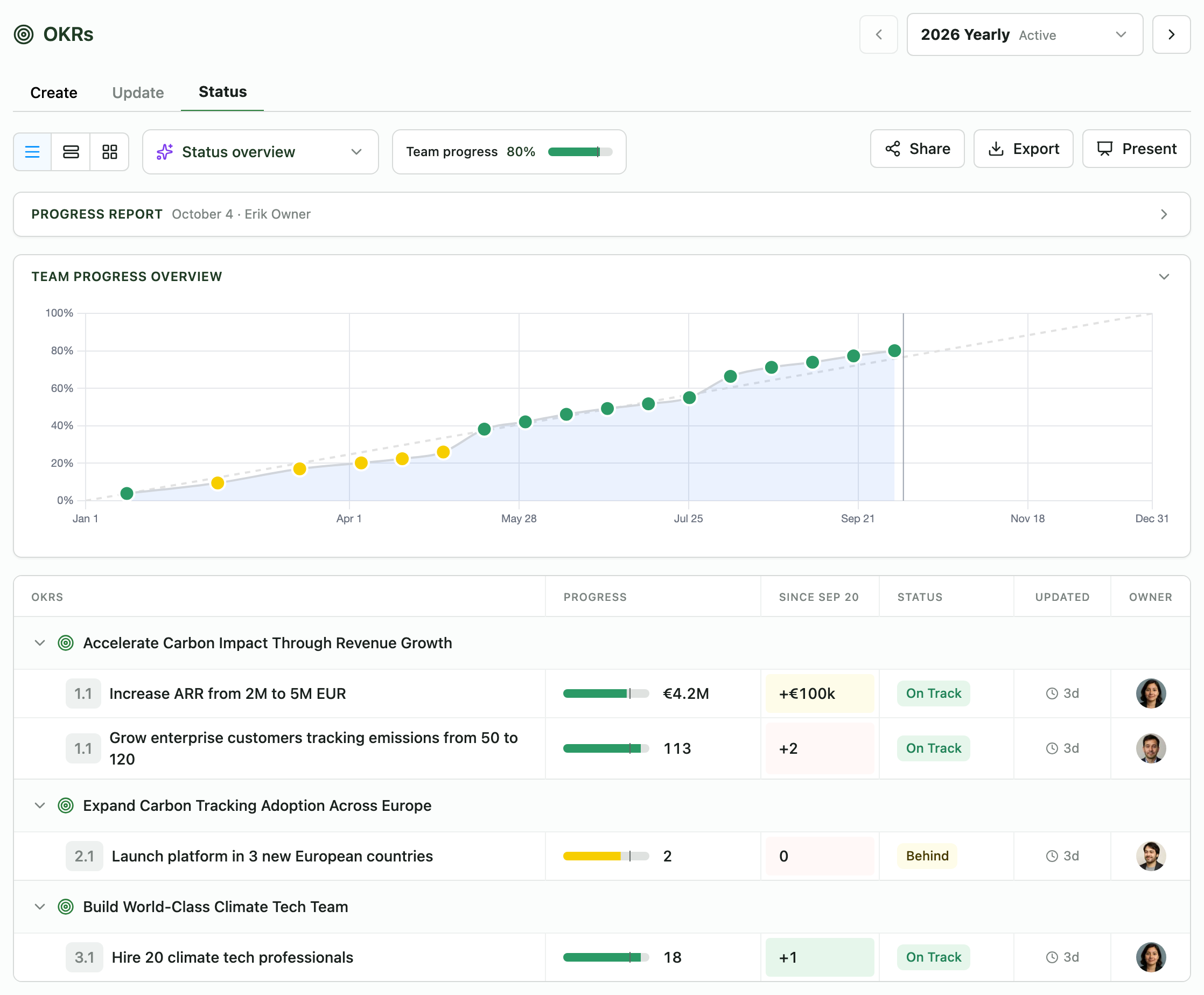Open key result Increase ARR from 2M to 5M EUR
Screen dimensions: 1204x995
coord(228,693)
